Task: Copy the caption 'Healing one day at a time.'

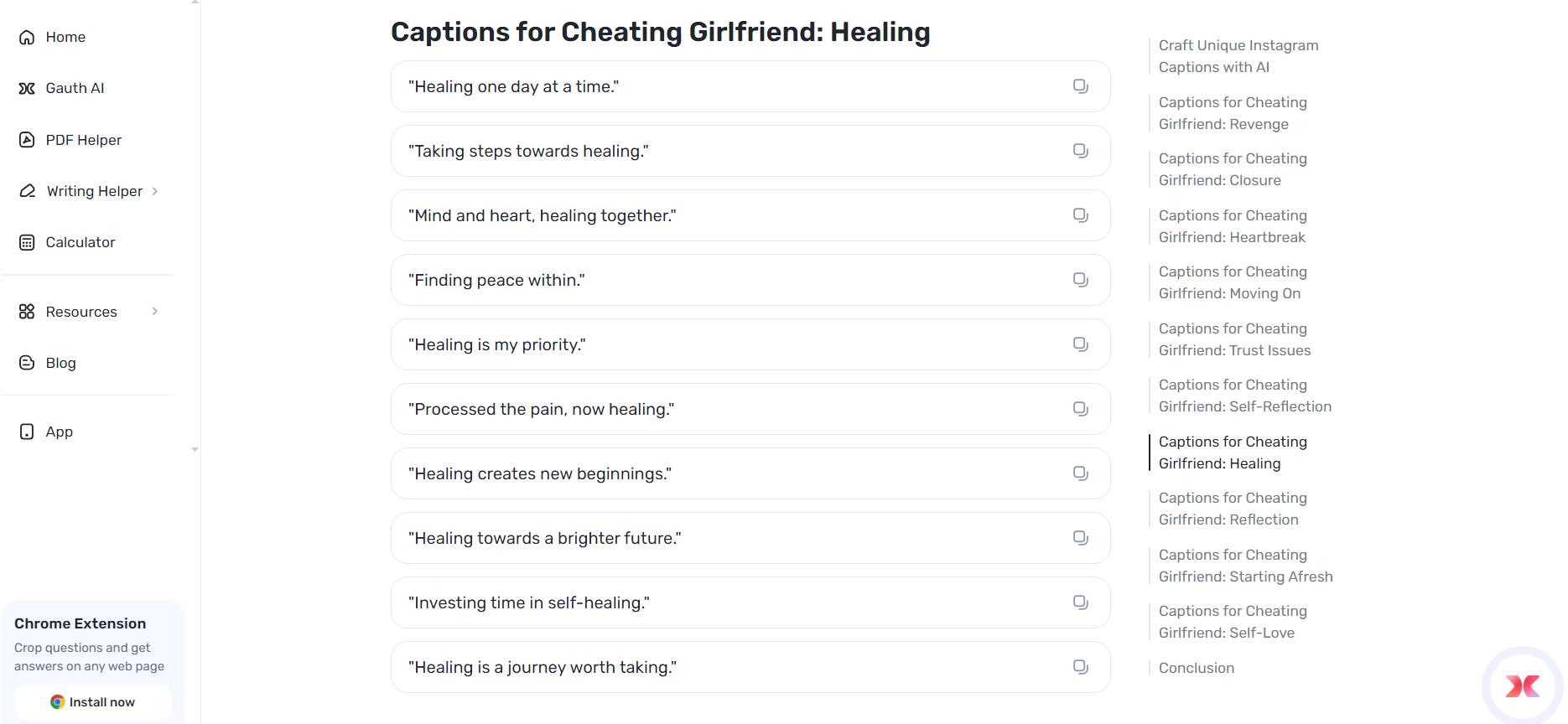Action: click(1080, 85)
